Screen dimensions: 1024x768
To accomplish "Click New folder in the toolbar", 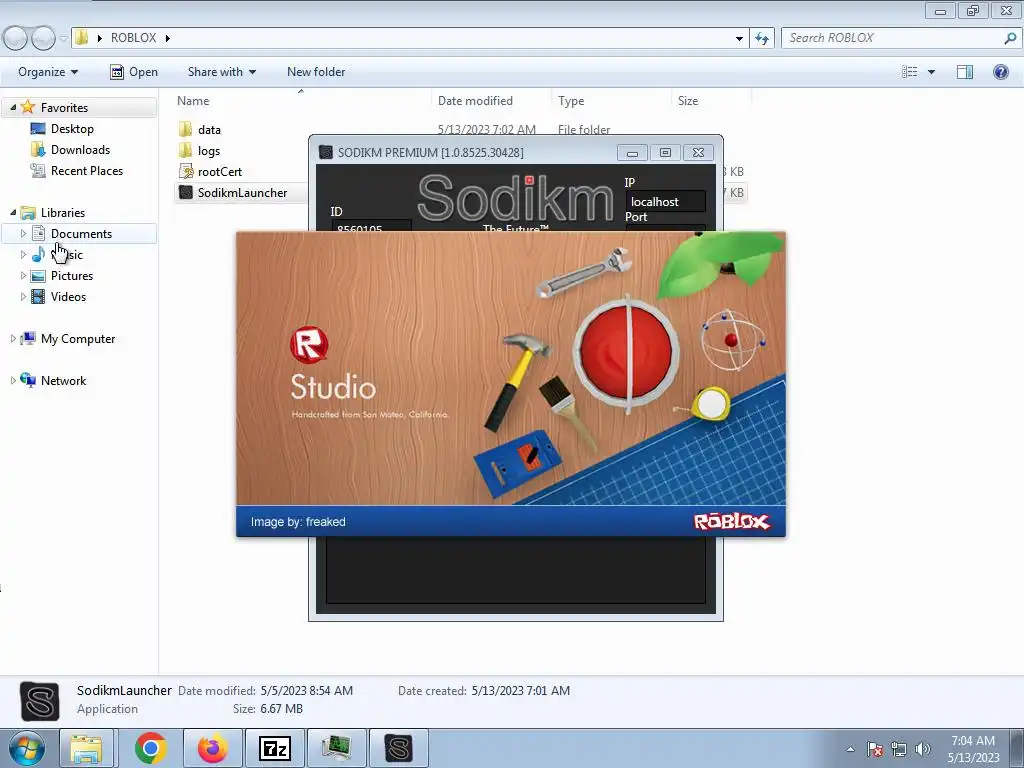I will tap(316, 72).
